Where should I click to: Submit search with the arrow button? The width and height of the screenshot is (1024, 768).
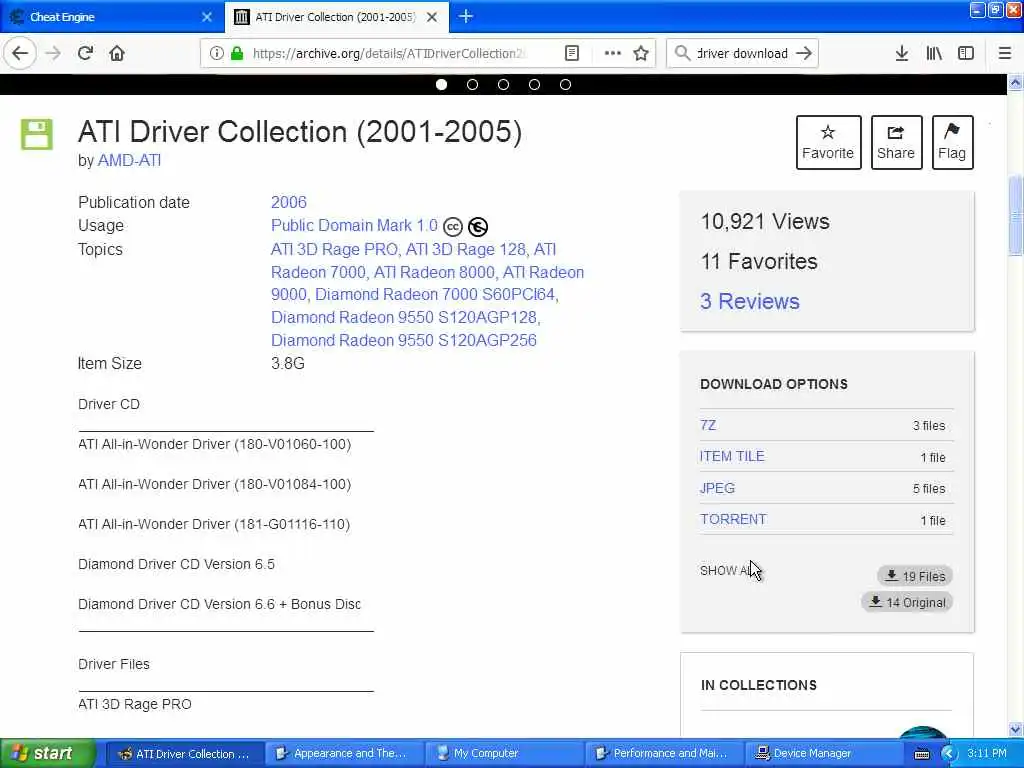pyautogui.click(x=804, y=53)
